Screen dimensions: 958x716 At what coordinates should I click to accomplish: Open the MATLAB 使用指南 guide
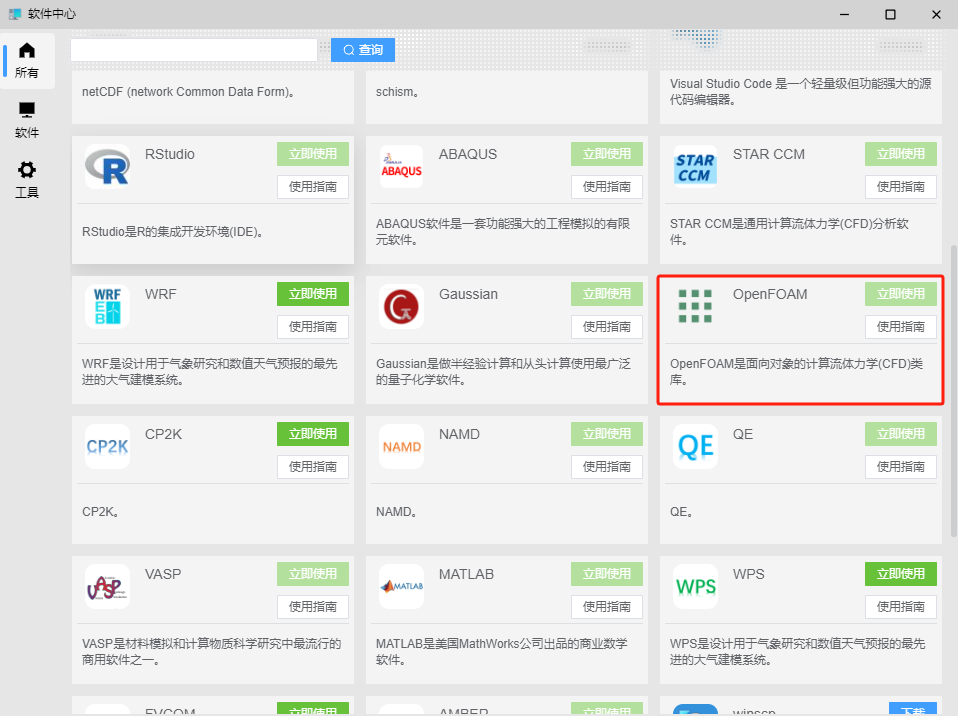click(x=607, y=607)
